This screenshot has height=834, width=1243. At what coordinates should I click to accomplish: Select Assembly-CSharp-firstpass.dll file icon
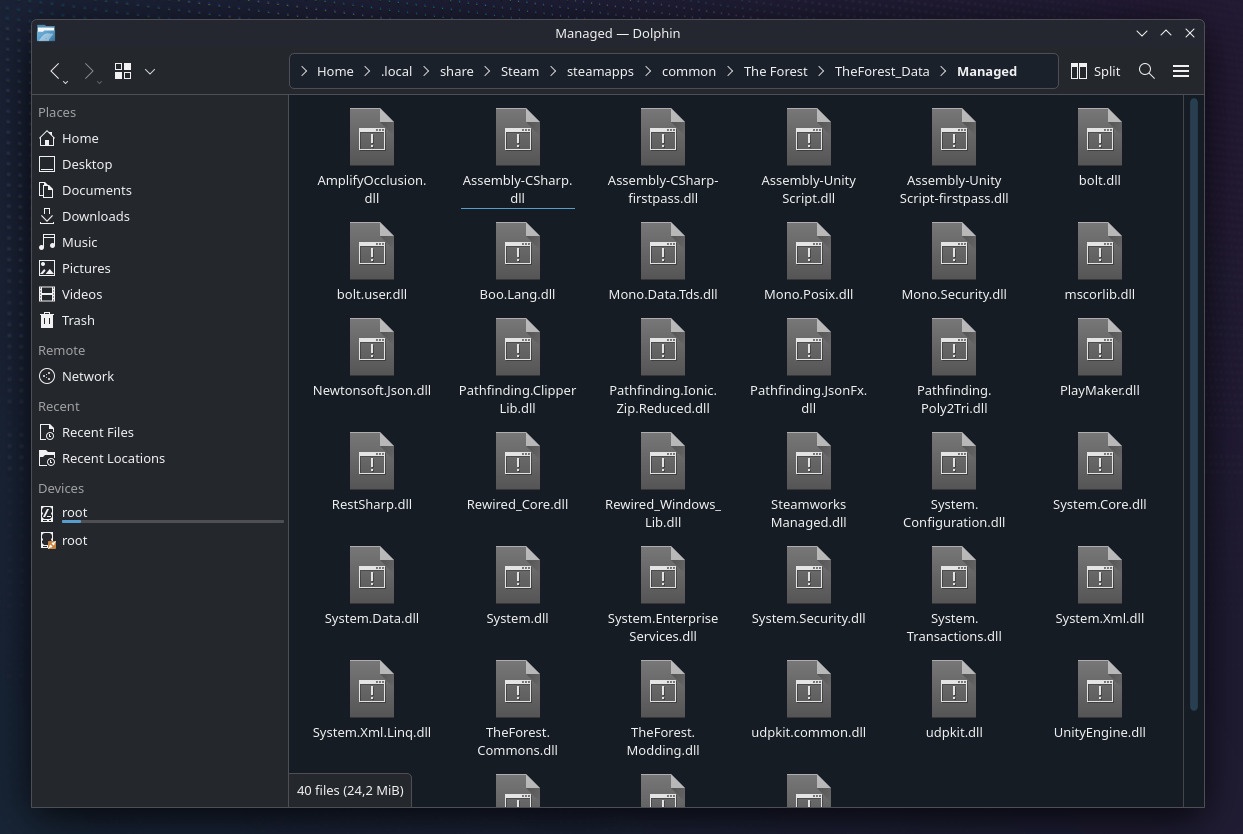pos(663,137)
